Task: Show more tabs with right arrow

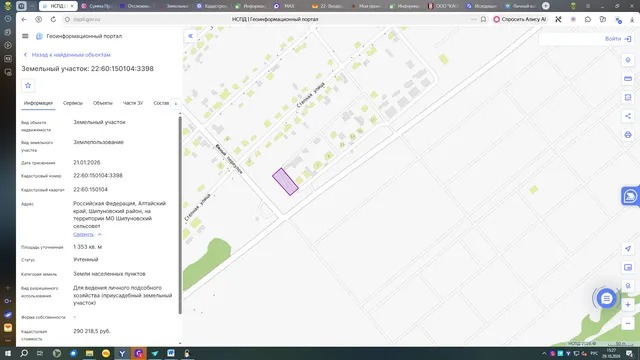Action: tap(176, 104)
